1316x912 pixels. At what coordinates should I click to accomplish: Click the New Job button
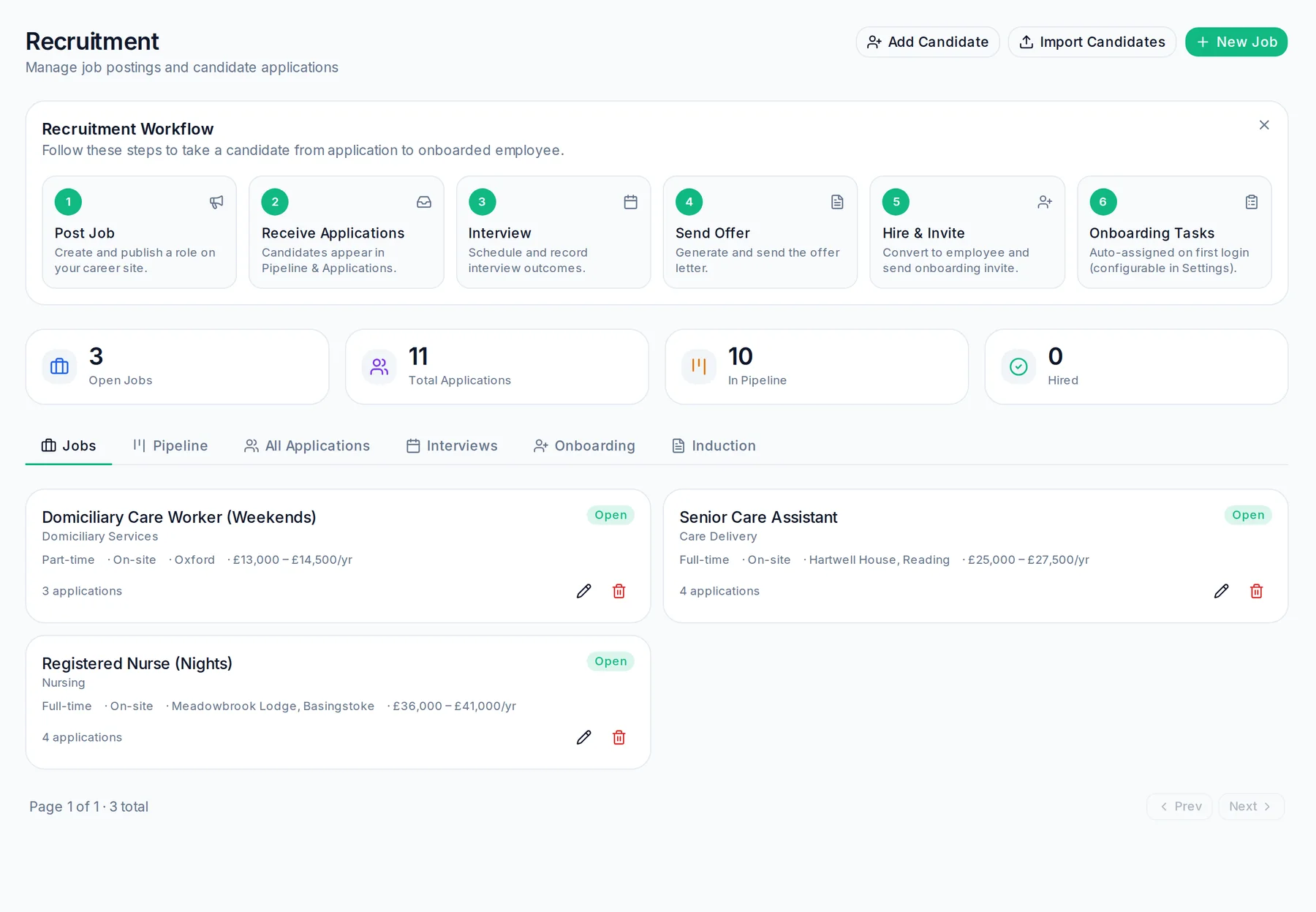(x=1236, y=42)
